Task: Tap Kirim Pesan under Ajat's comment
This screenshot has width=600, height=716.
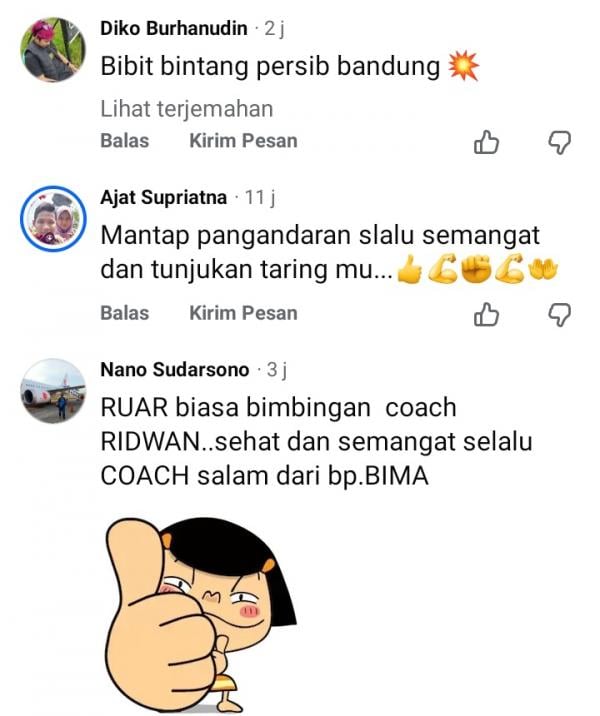Action: coord(243,313)
